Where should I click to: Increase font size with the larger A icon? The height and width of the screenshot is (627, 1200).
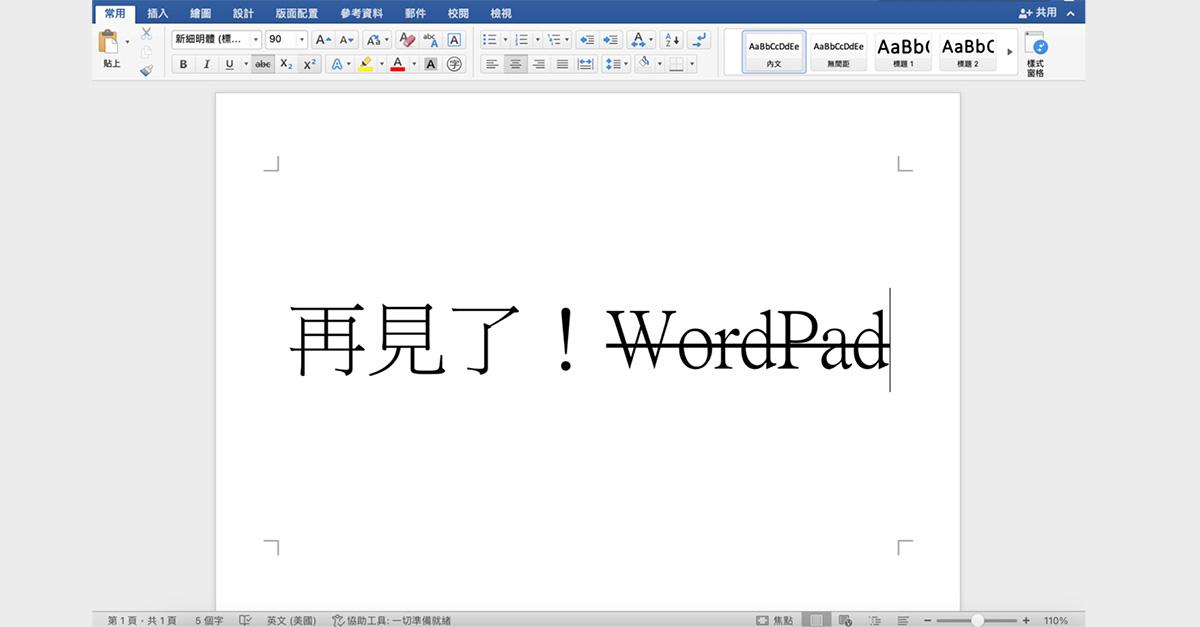coord(322,40)
